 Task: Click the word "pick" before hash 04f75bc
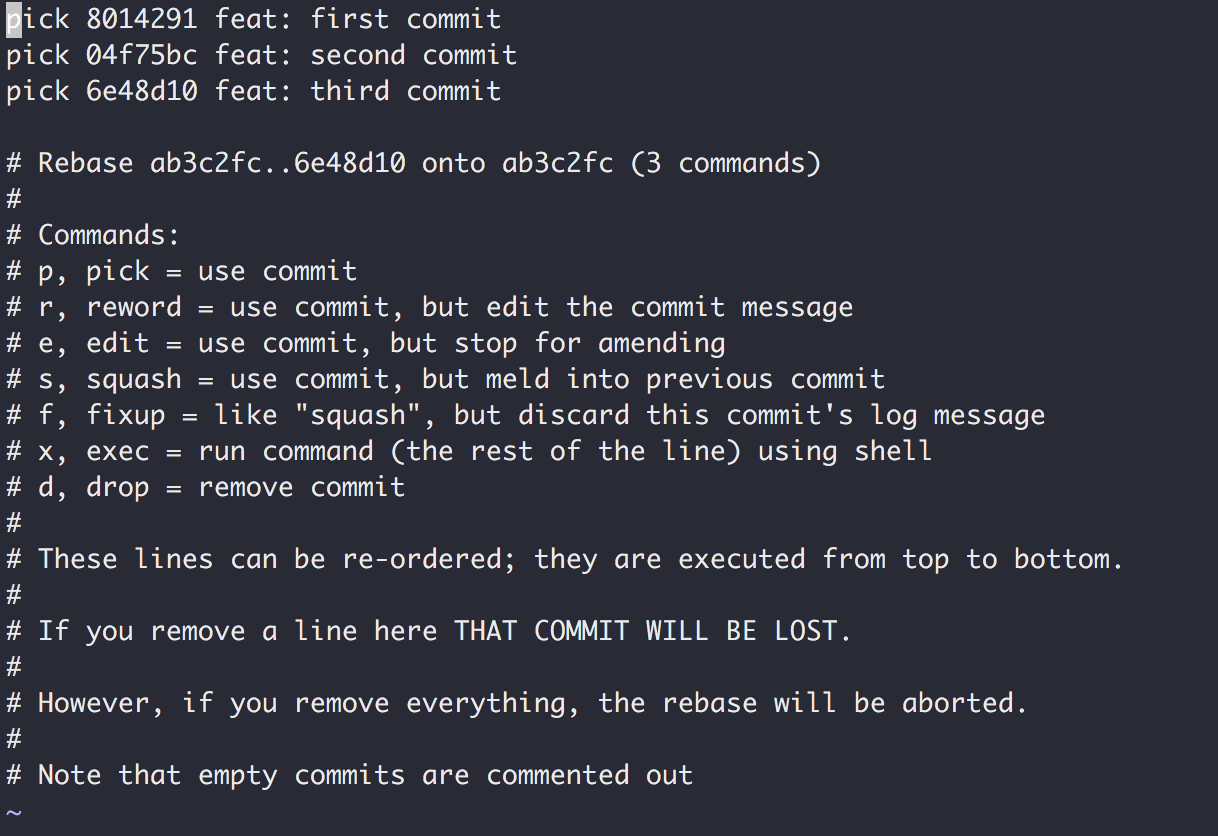38,55
